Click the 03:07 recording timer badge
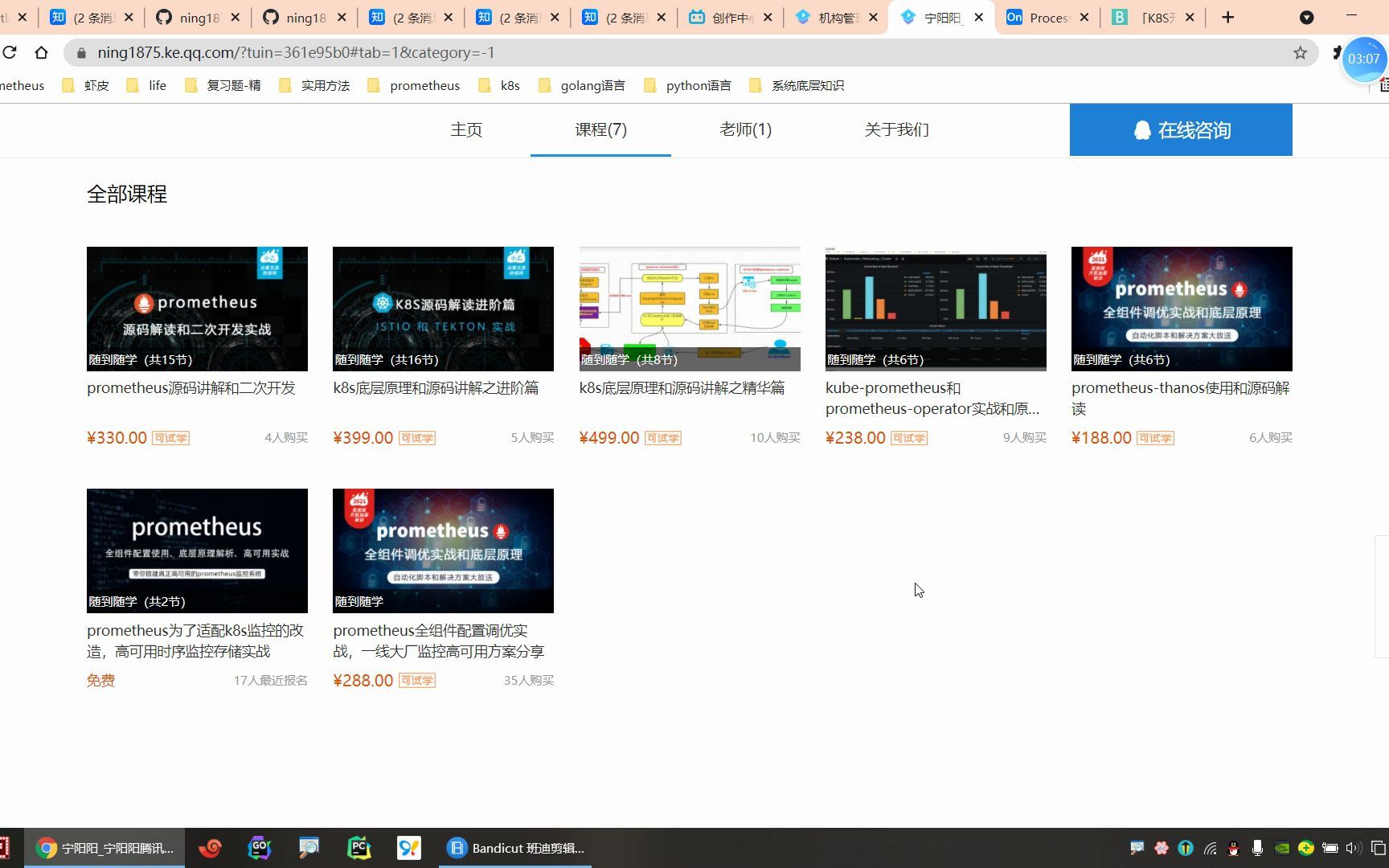 (1363, 59)
